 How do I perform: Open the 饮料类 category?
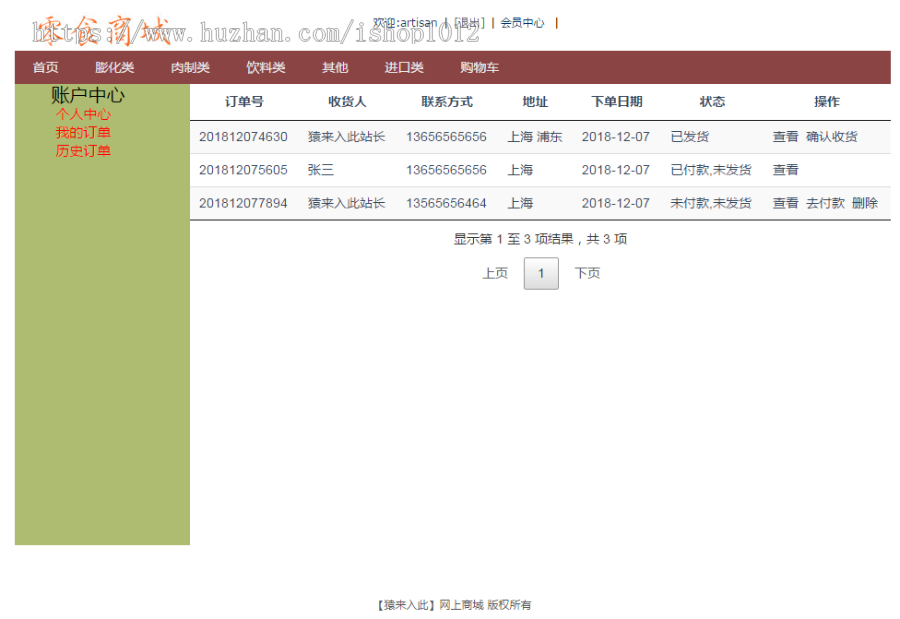pos(264,67)
